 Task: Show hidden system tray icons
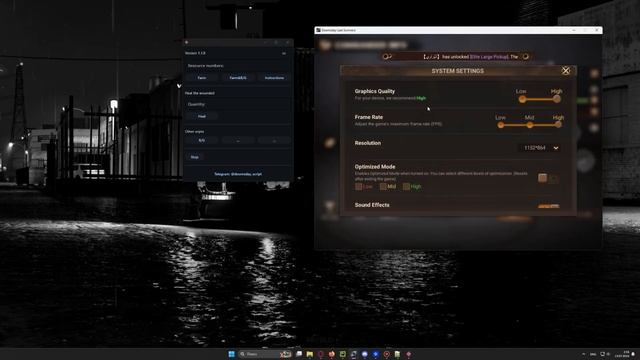584,354
